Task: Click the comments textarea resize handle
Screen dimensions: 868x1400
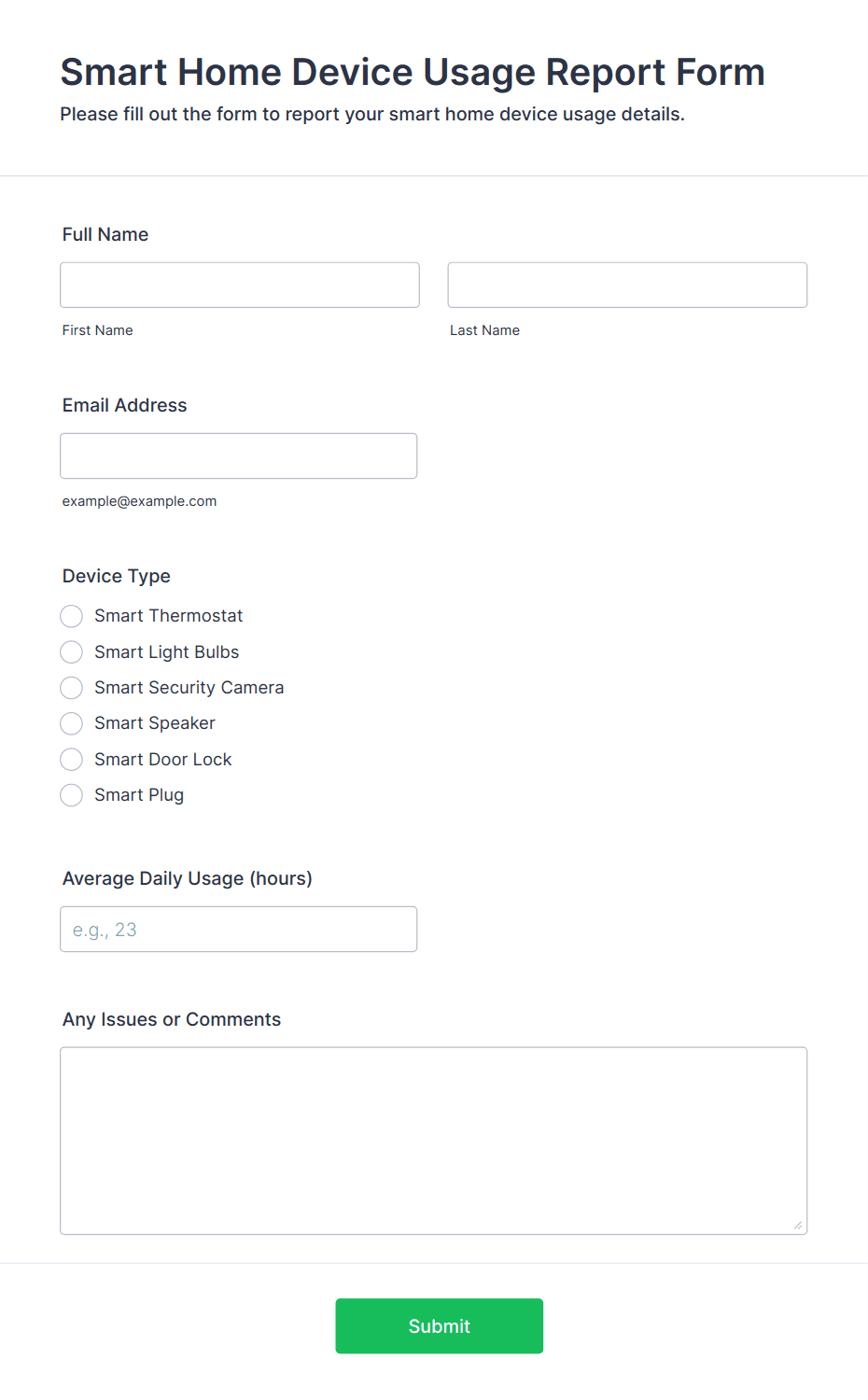Action: [x=798, y=1225]
